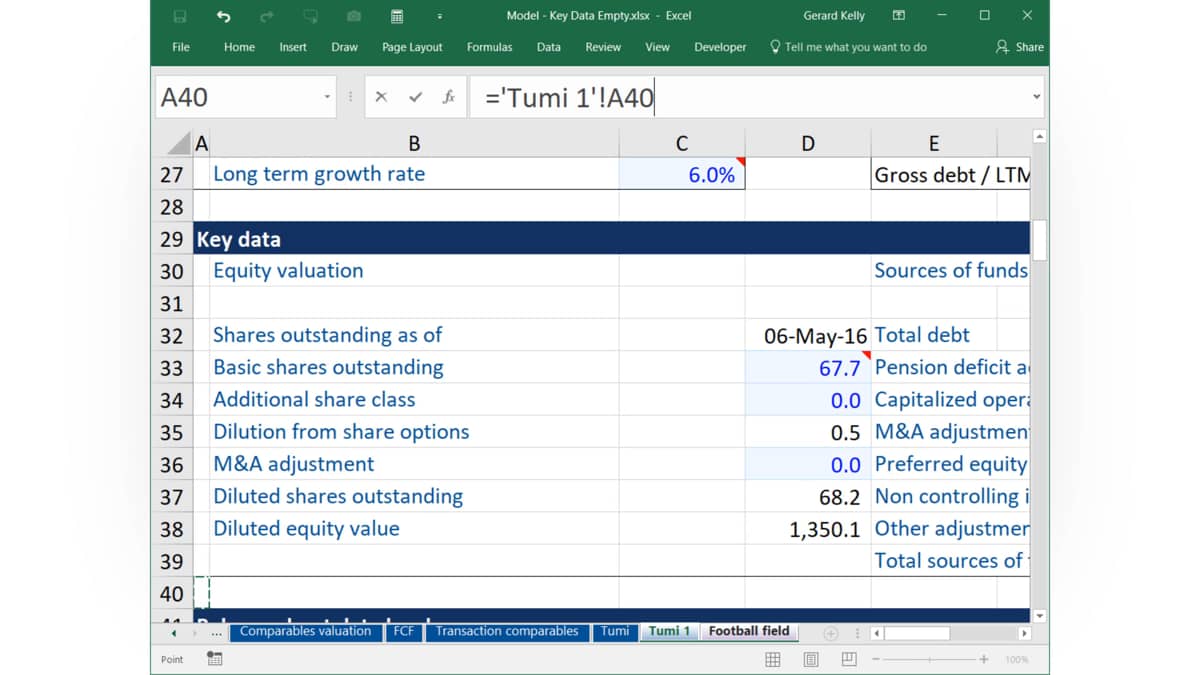Select column C header
This screenshot has width=1200, height=675.
point(682,143)
